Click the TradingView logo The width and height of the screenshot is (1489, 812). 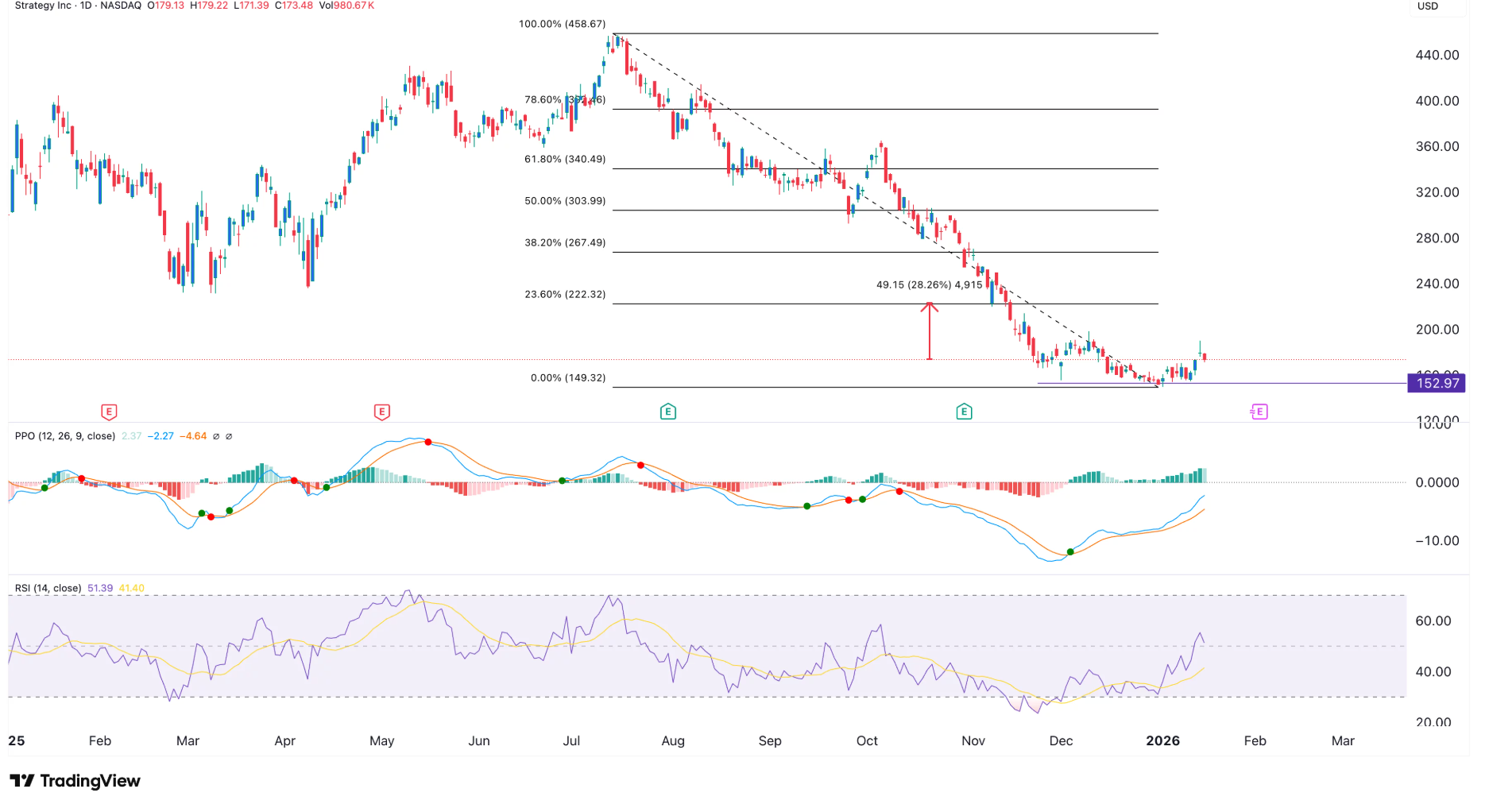pyautogui.click(x=75, y=781)
